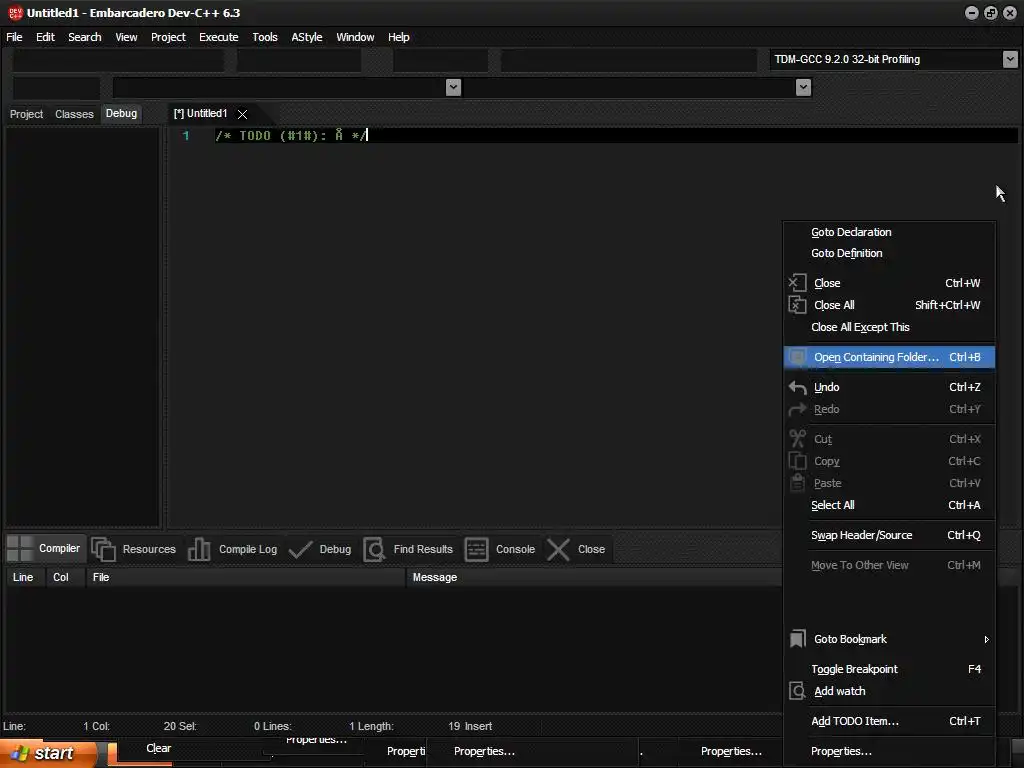Open the View menu
The height and width of the screenshot is (768, 1024).
coord(126,37)
